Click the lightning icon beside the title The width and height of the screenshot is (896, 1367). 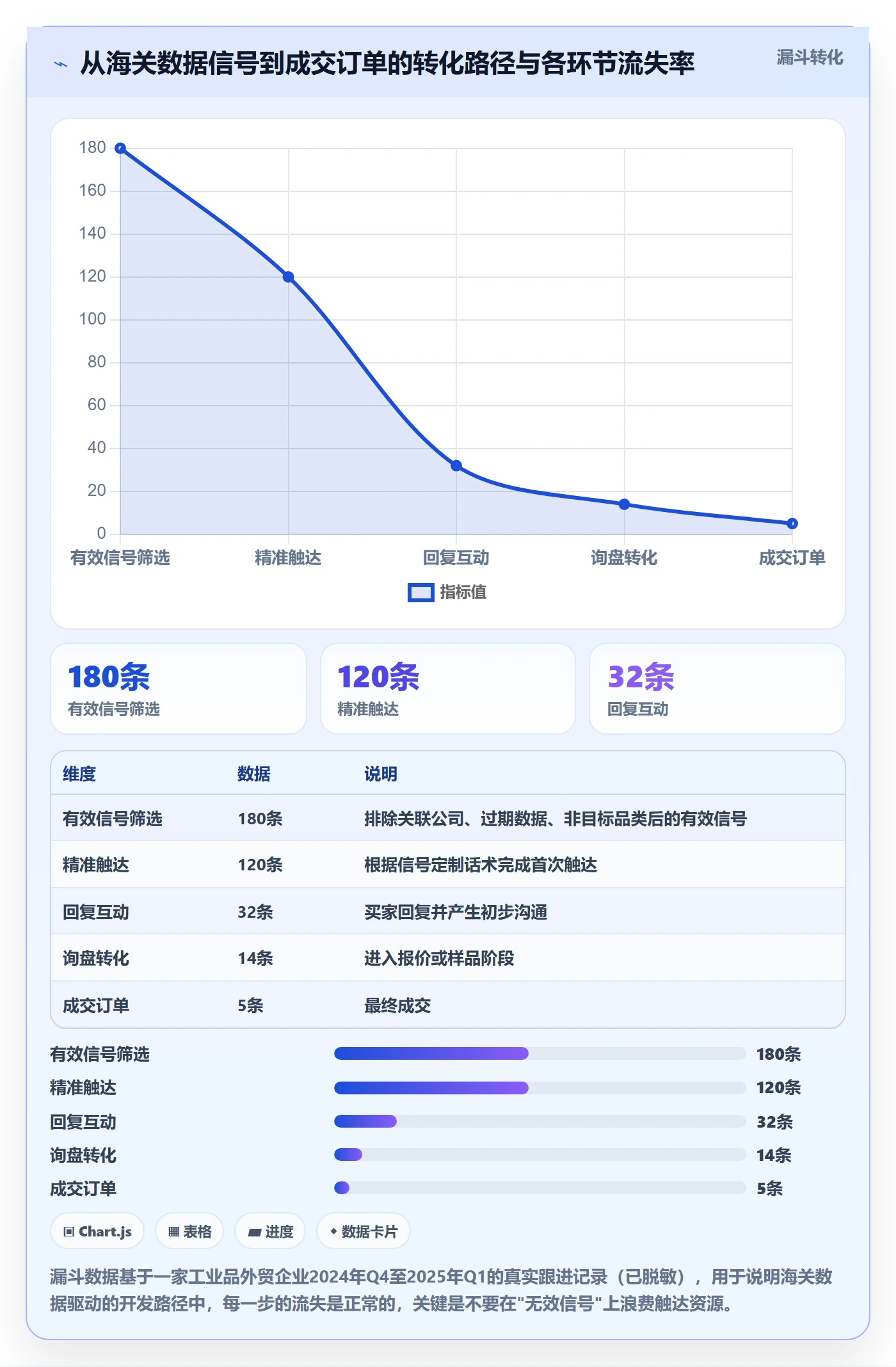[x=61, y=64]
